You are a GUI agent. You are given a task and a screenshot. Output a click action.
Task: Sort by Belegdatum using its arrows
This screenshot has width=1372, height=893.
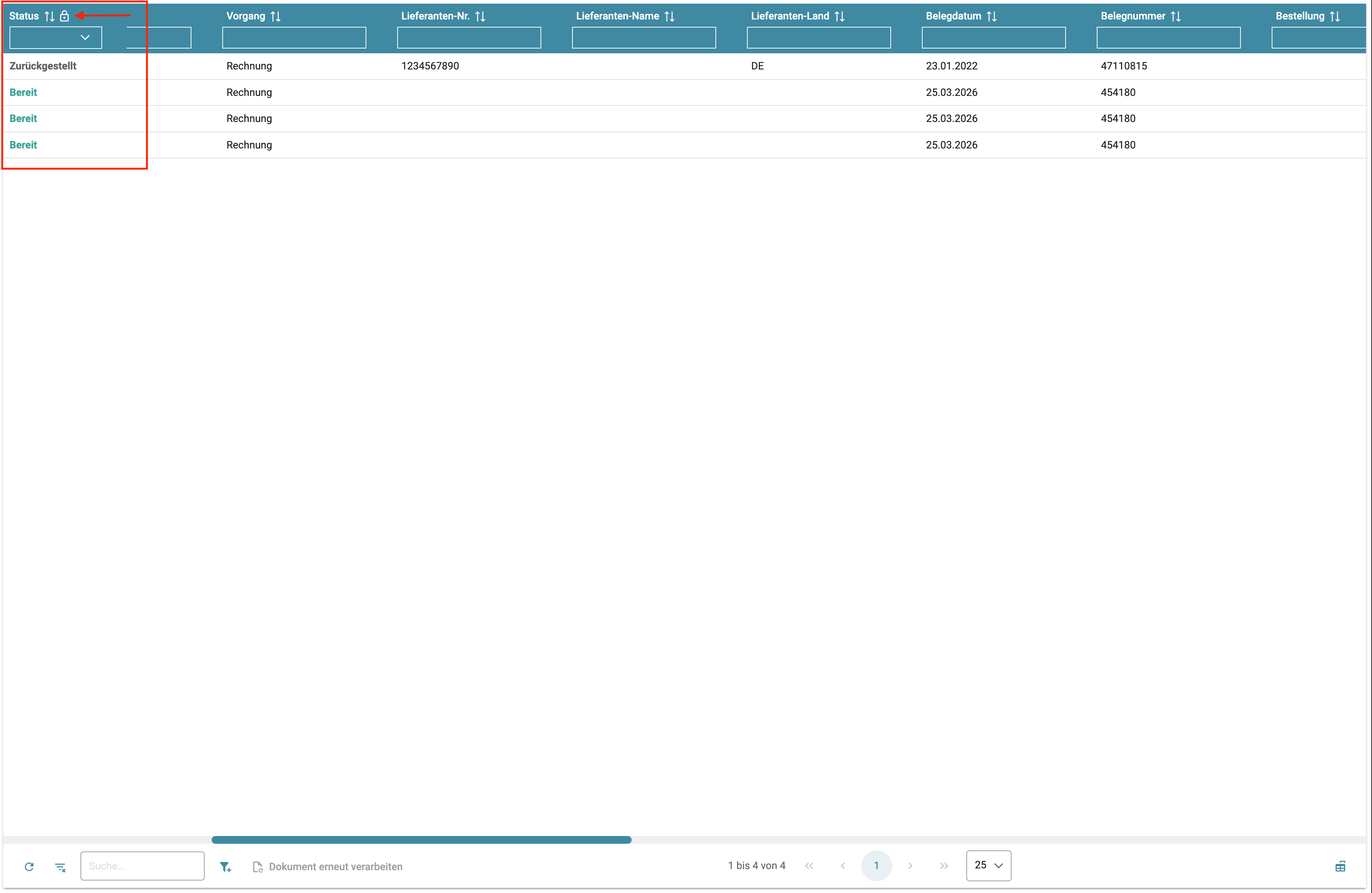tap(992, 16)
